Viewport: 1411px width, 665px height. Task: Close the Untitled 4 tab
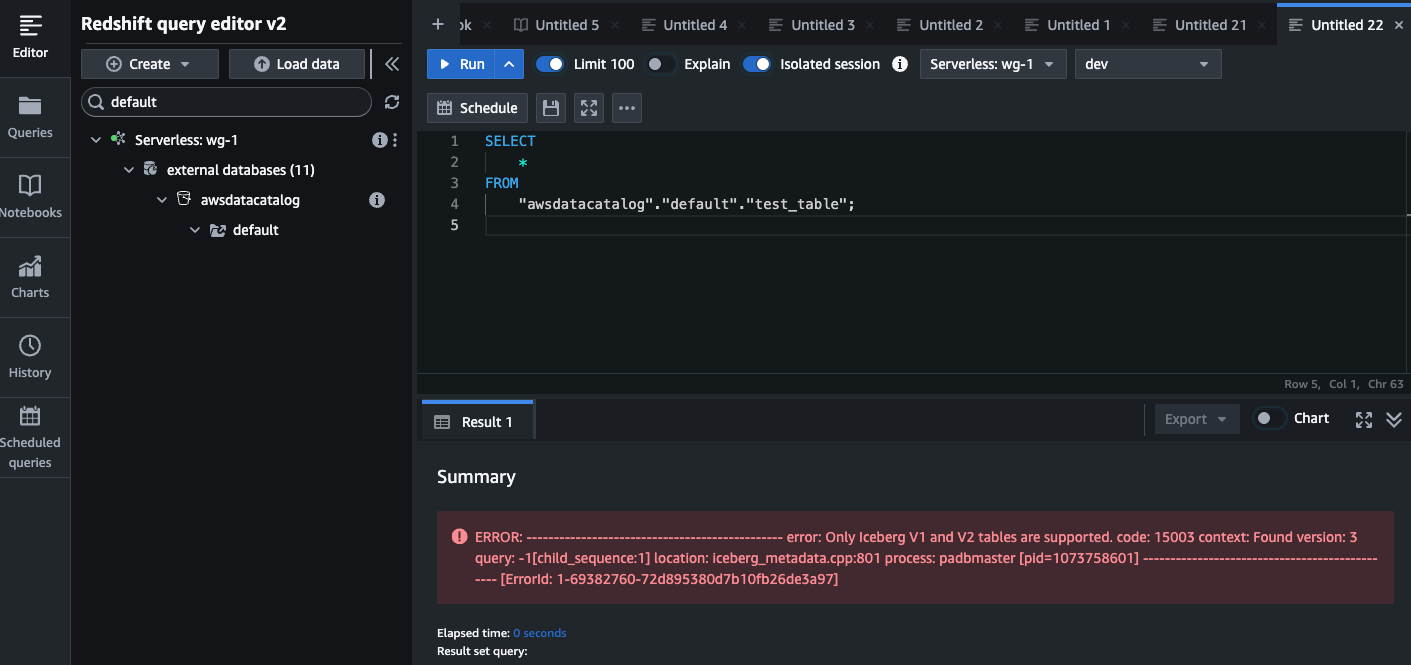(742, 25)
